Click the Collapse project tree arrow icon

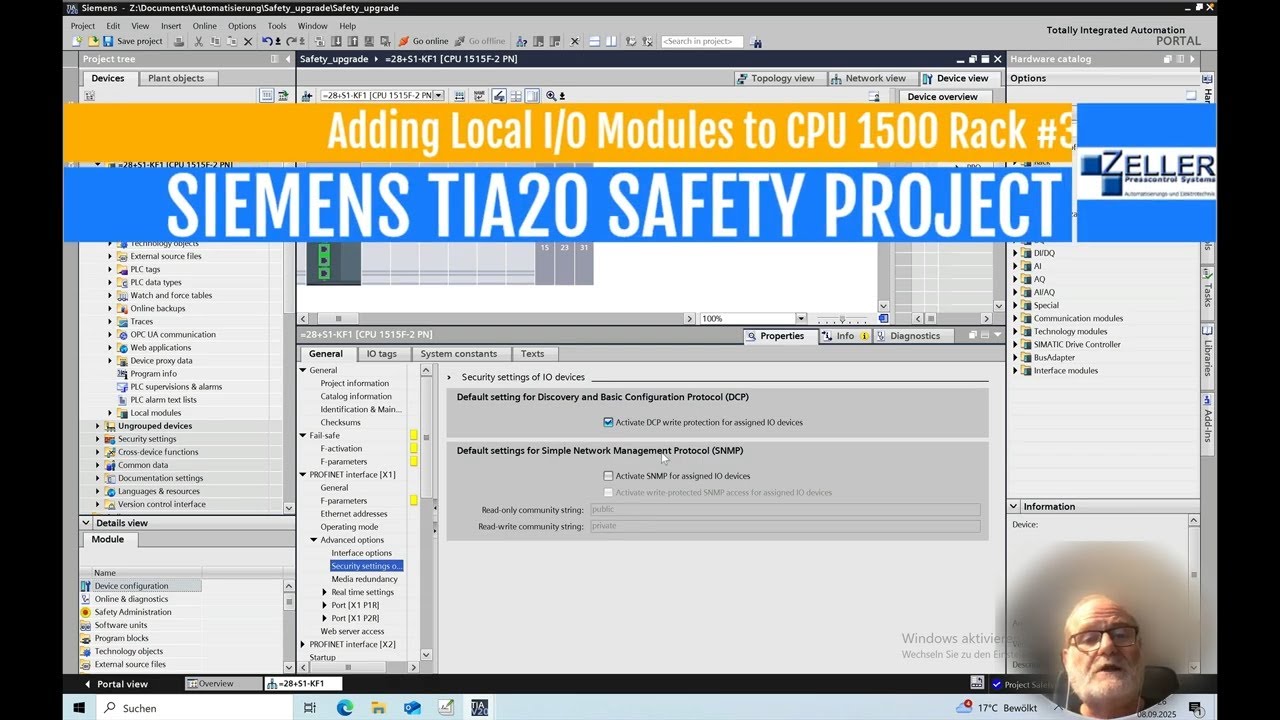click(x=287, y=59)
